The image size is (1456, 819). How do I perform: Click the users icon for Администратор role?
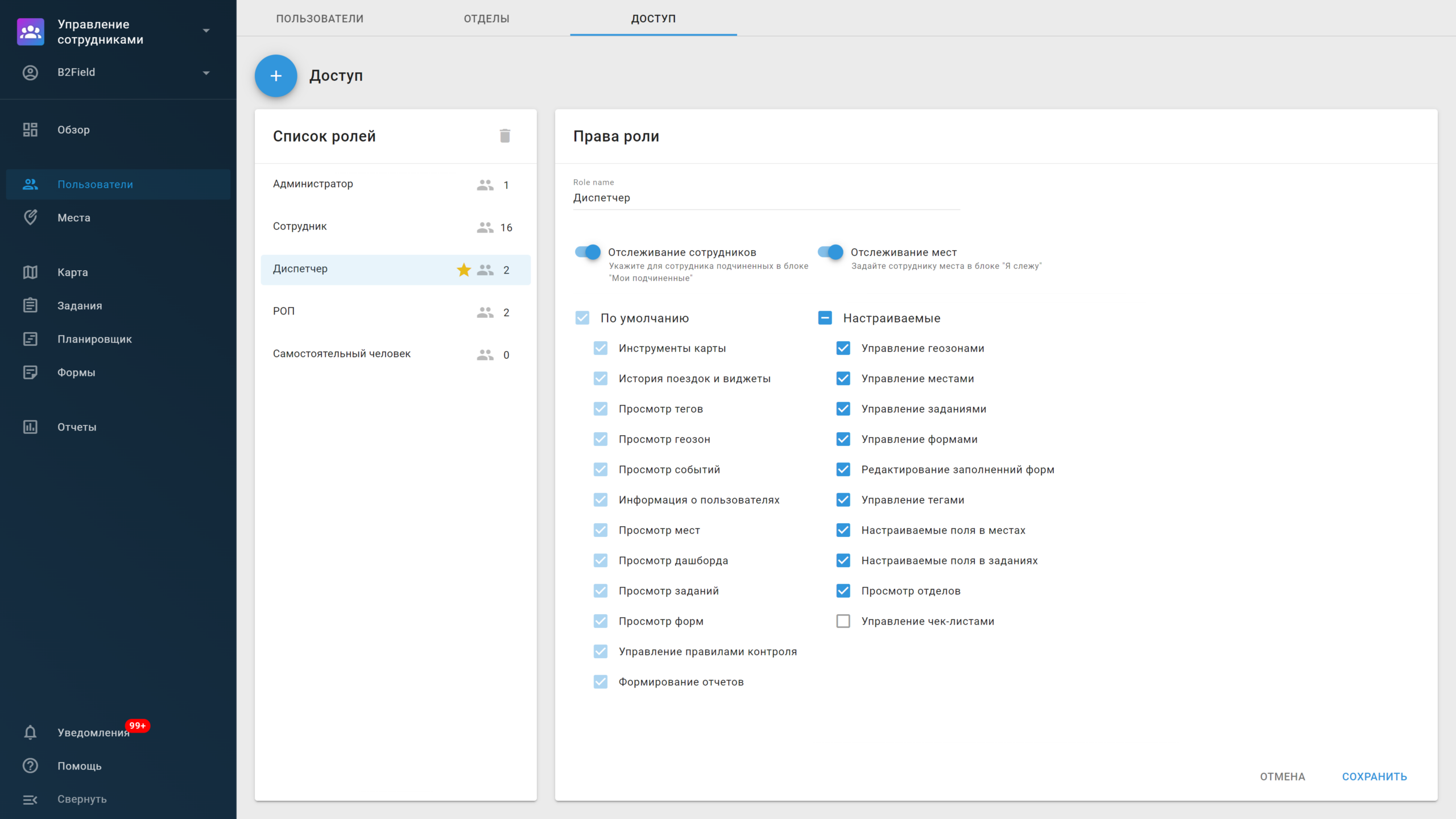[485, 185]
